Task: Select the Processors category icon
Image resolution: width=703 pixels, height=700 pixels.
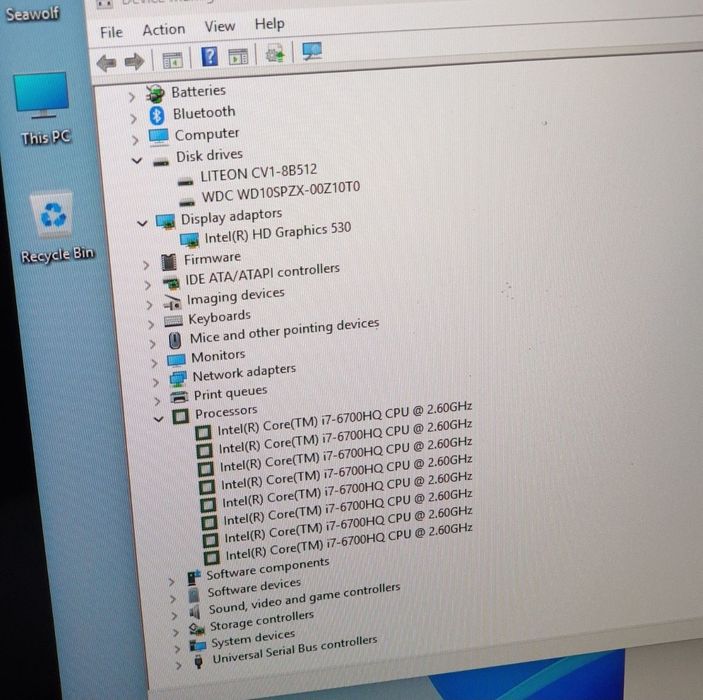Action: pyautogui.click(x=180, y=417)
